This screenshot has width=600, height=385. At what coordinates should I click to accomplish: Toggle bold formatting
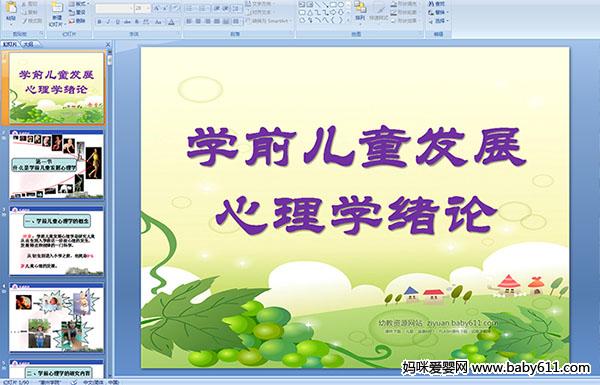99,22
